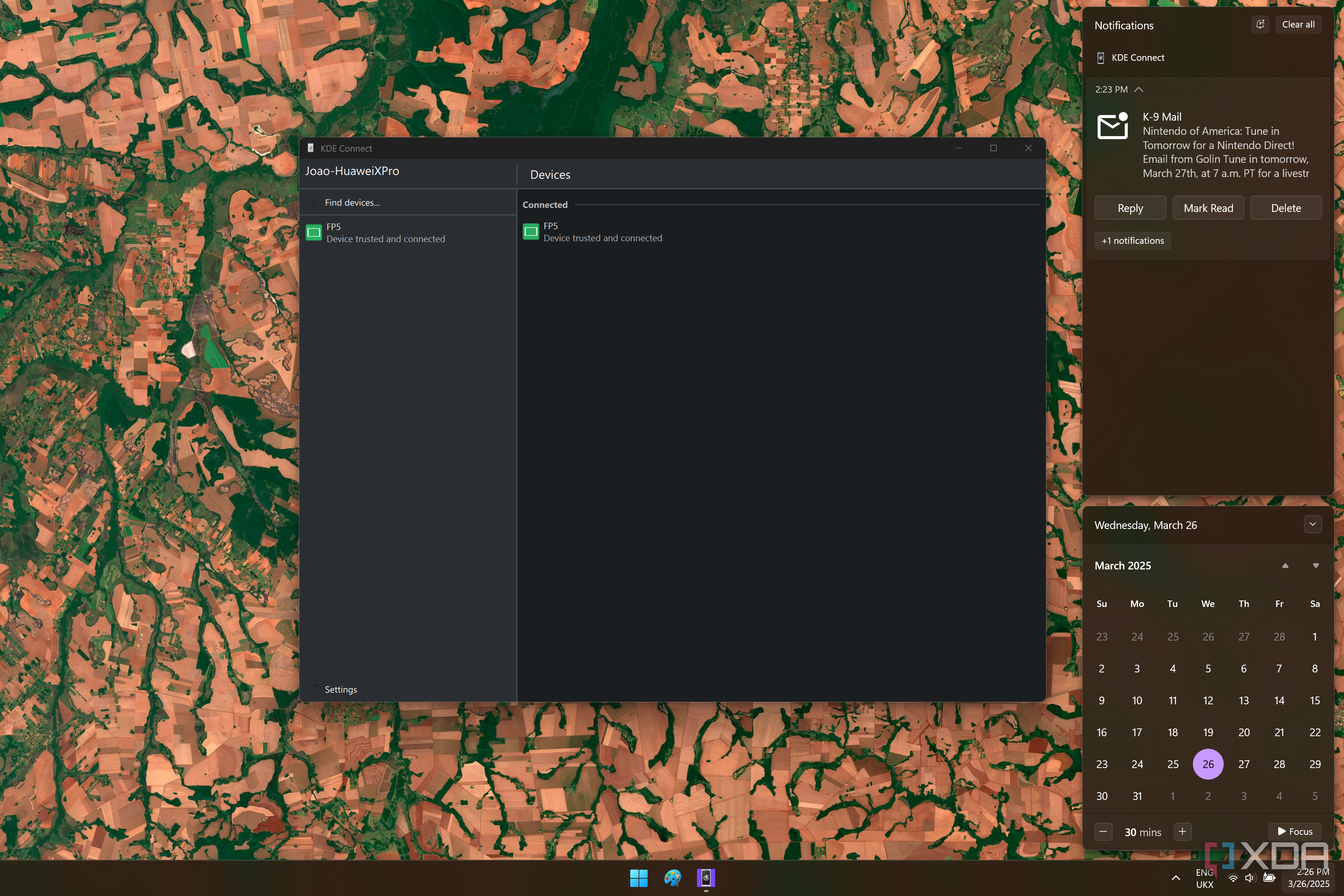Open the ENG UKX language switcher

tap(1204, 878)
